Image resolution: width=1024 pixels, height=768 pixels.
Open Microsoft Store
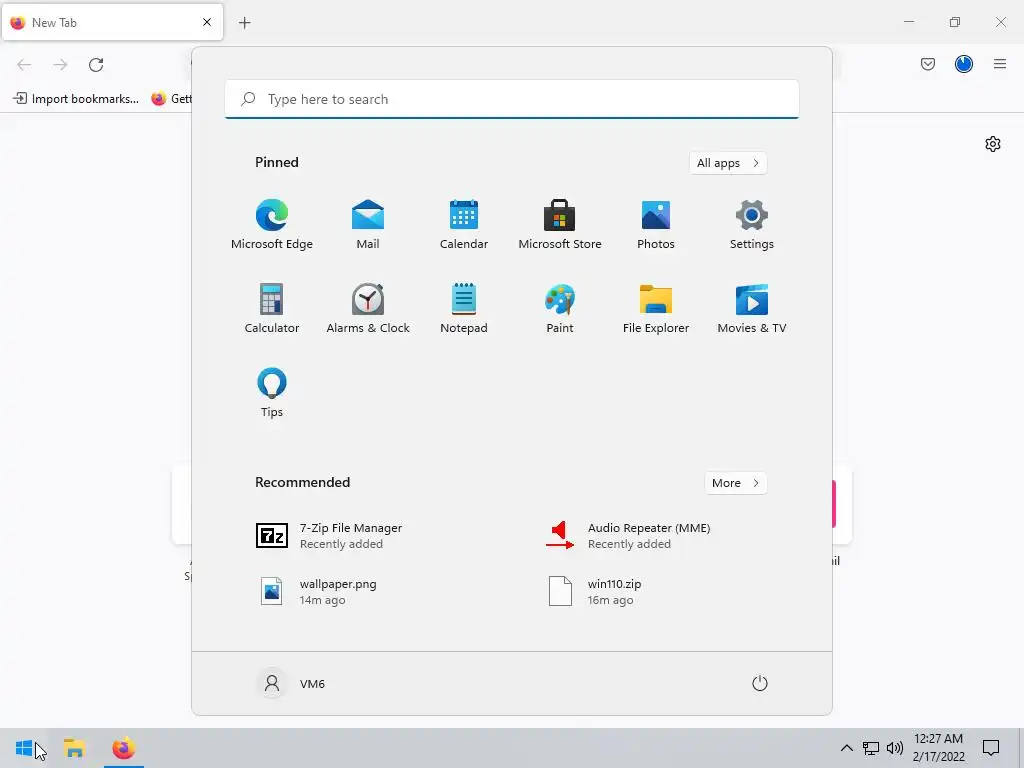560,225
